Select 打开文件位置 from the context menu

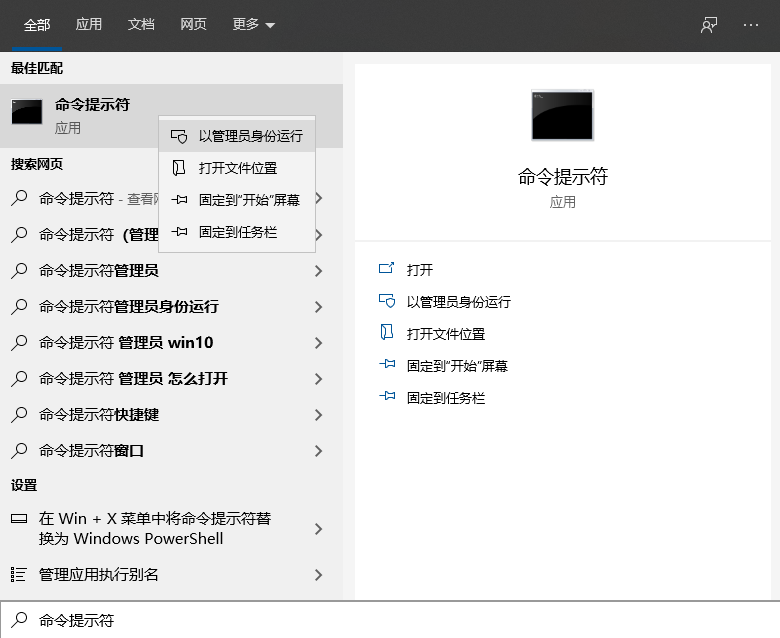point(238,168)
